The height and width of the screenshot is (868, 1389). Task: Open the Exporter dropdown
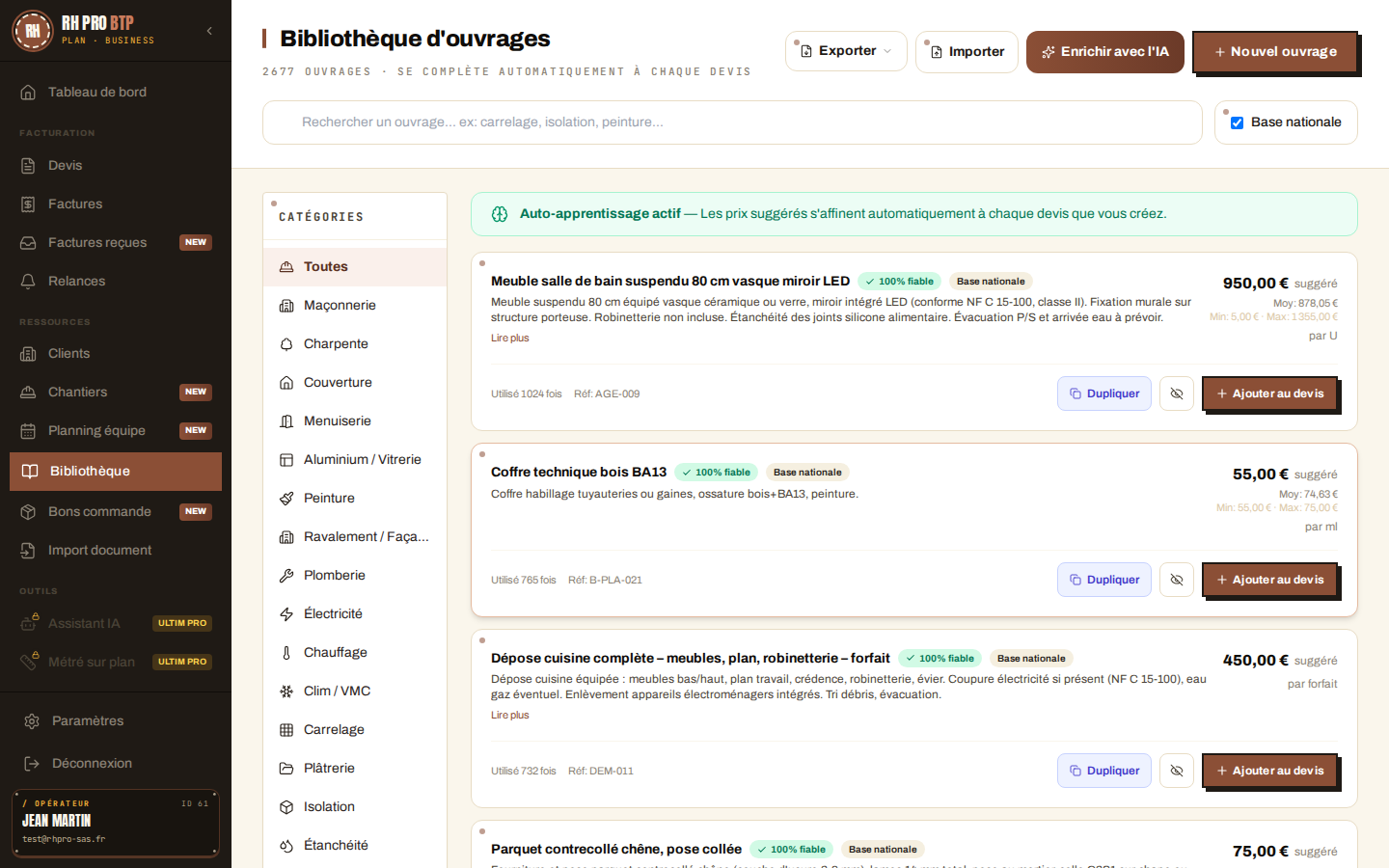tap(846, 51)
